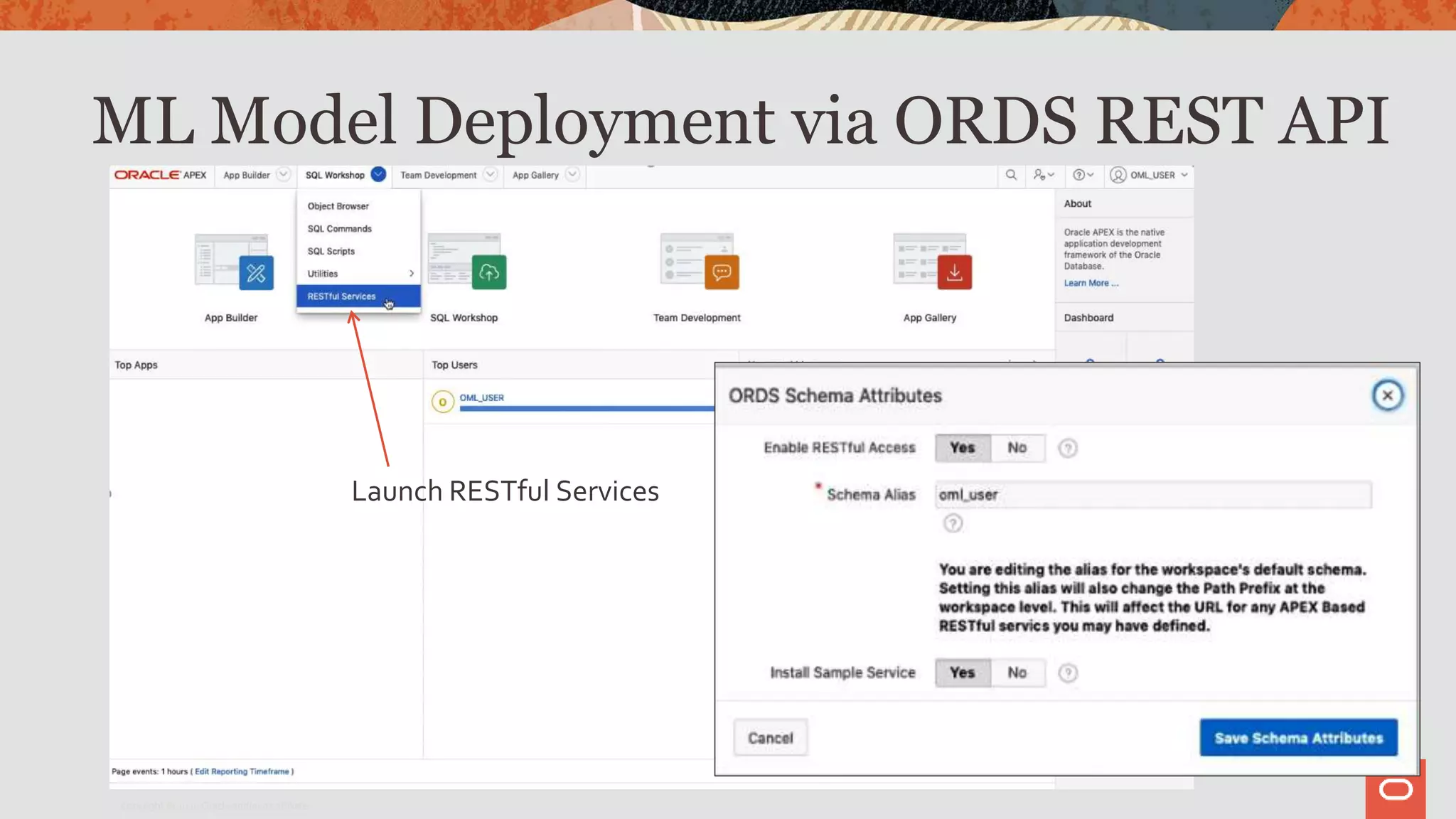
Task: Open the App Gallery top tab
Action: pyautogui.click(x=535, y=175)
